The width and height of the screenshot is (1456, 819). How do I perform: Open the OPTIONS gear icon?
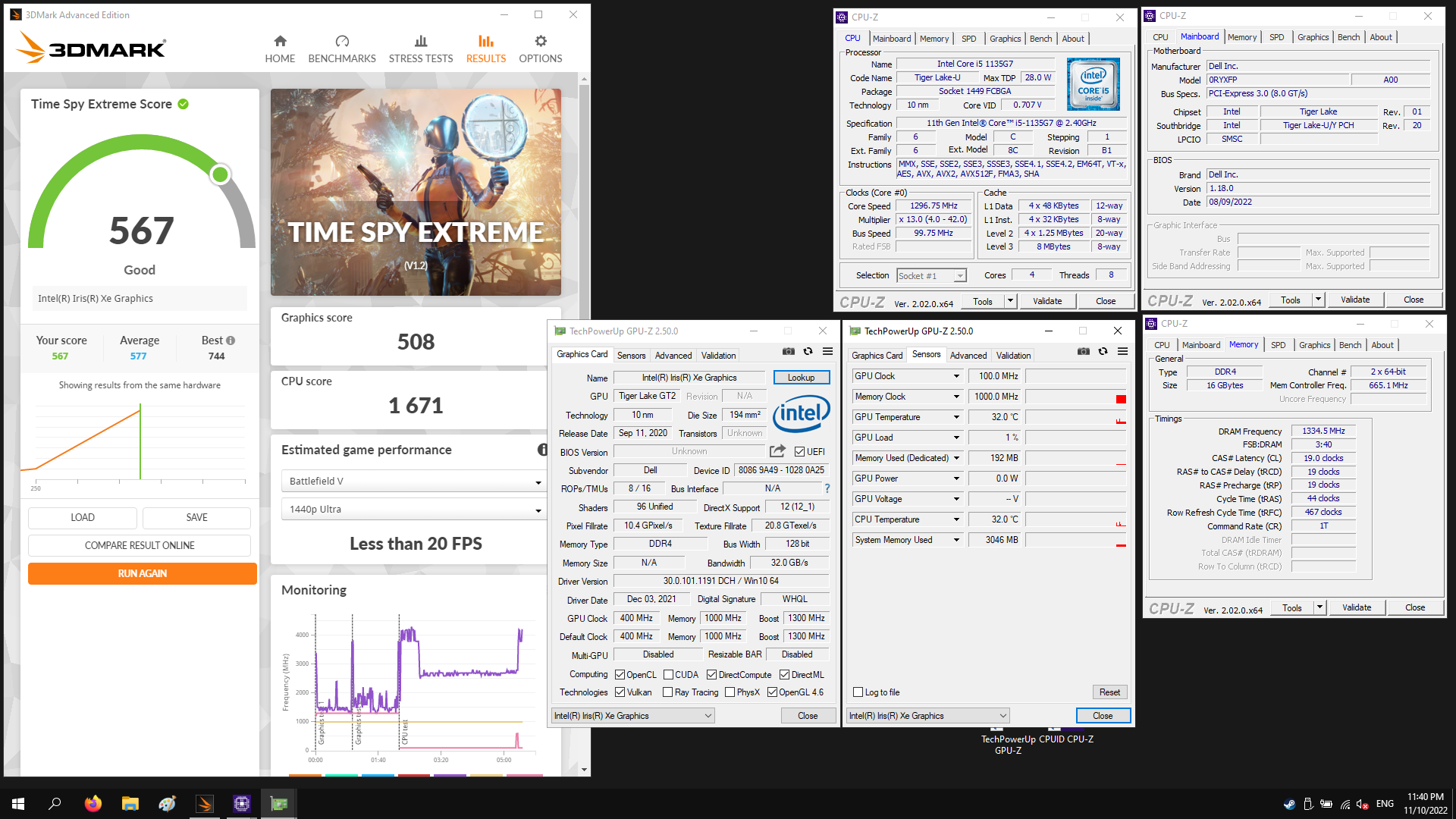pos(541,41)
